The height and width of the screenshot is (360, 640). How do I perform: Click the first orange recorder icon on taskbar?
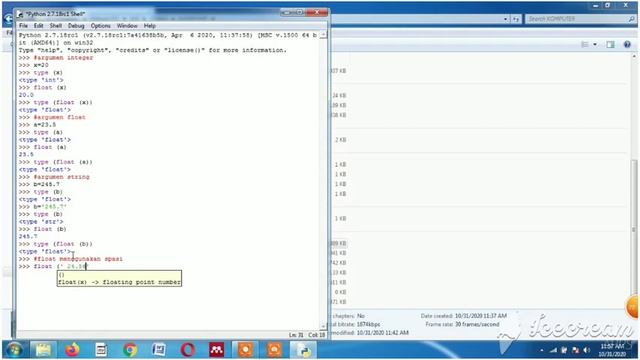pos(245,350)
